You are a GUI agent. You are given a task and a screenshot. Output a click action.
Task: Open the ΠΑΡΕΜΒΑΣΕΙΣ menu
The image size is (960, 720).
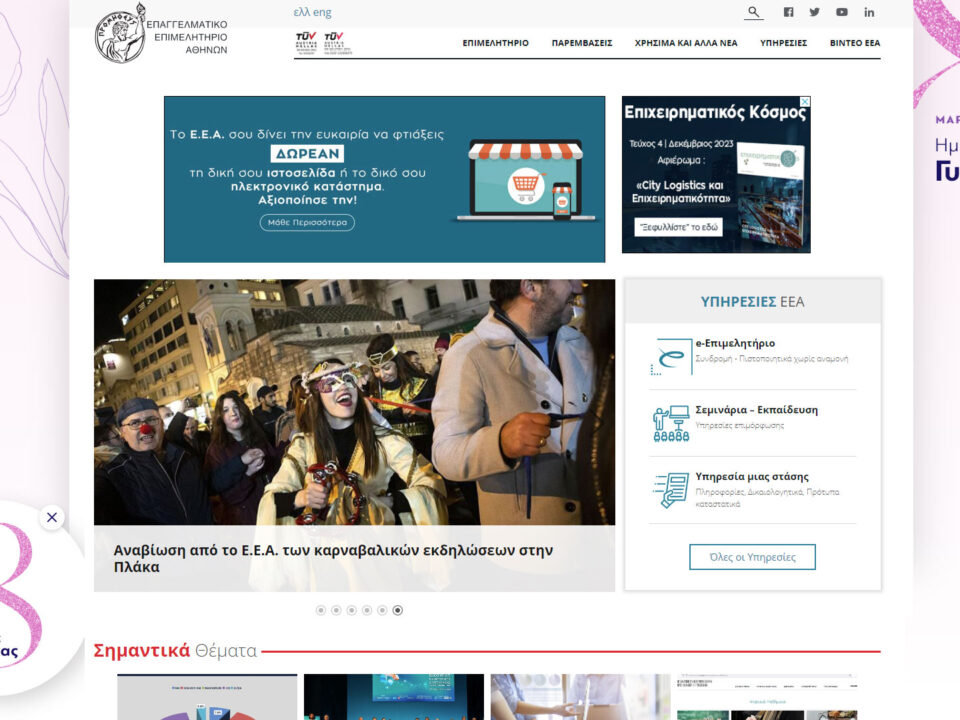pyautogui.click(x=582, y=43)
